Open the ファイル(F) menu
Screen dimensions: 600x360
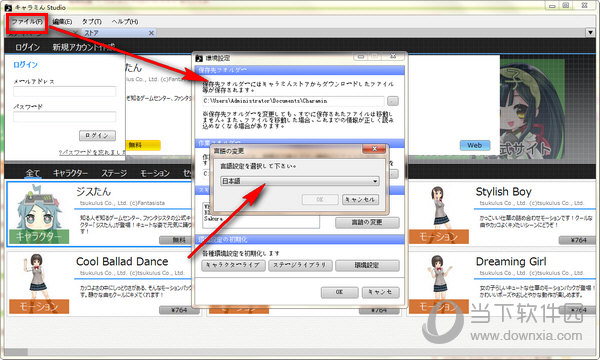coord(27,22)
